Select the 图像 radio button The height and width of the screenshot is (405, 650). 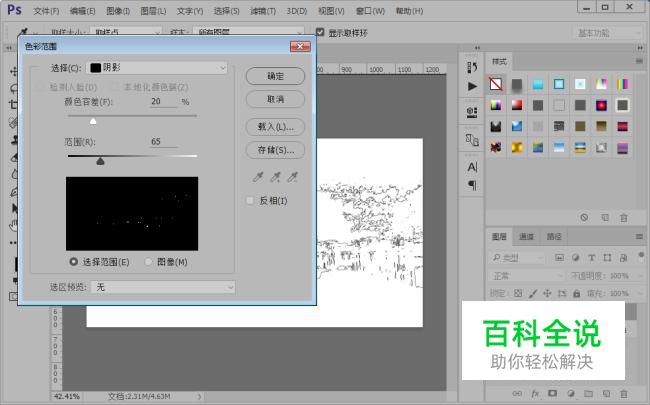(149, 262)
